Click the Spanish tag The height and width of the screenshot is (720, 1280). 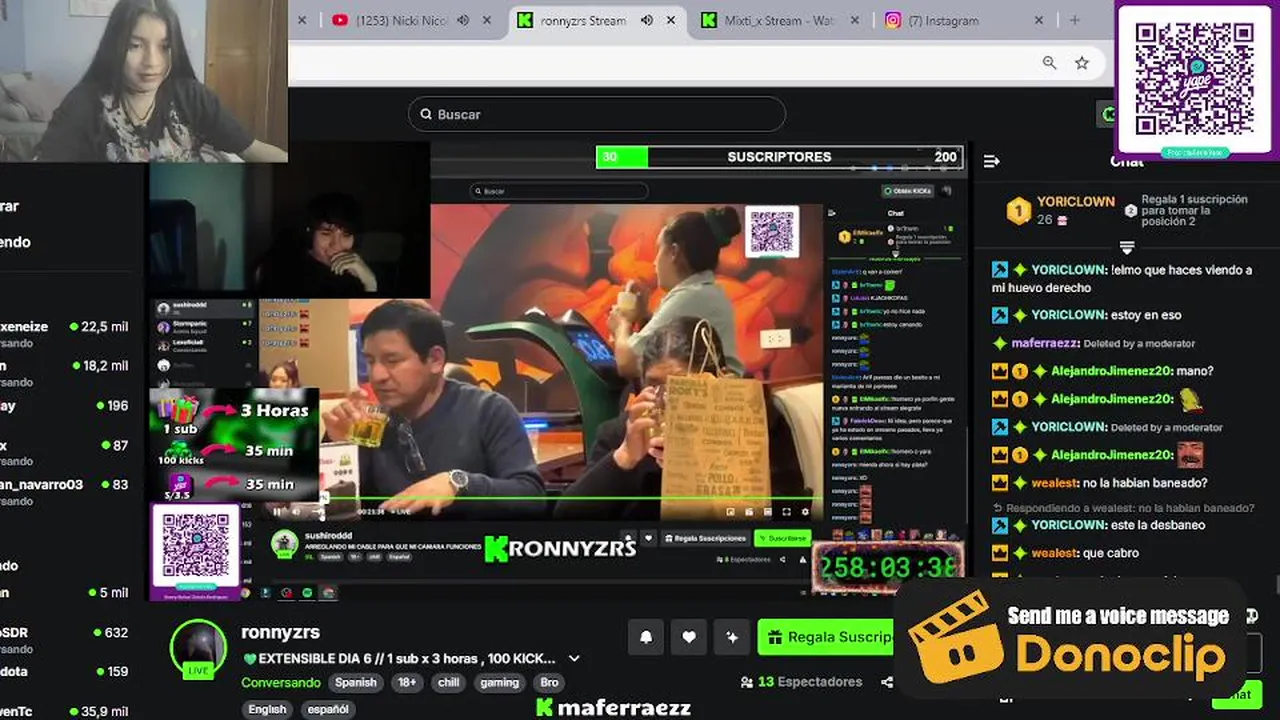tap(356, 683)
